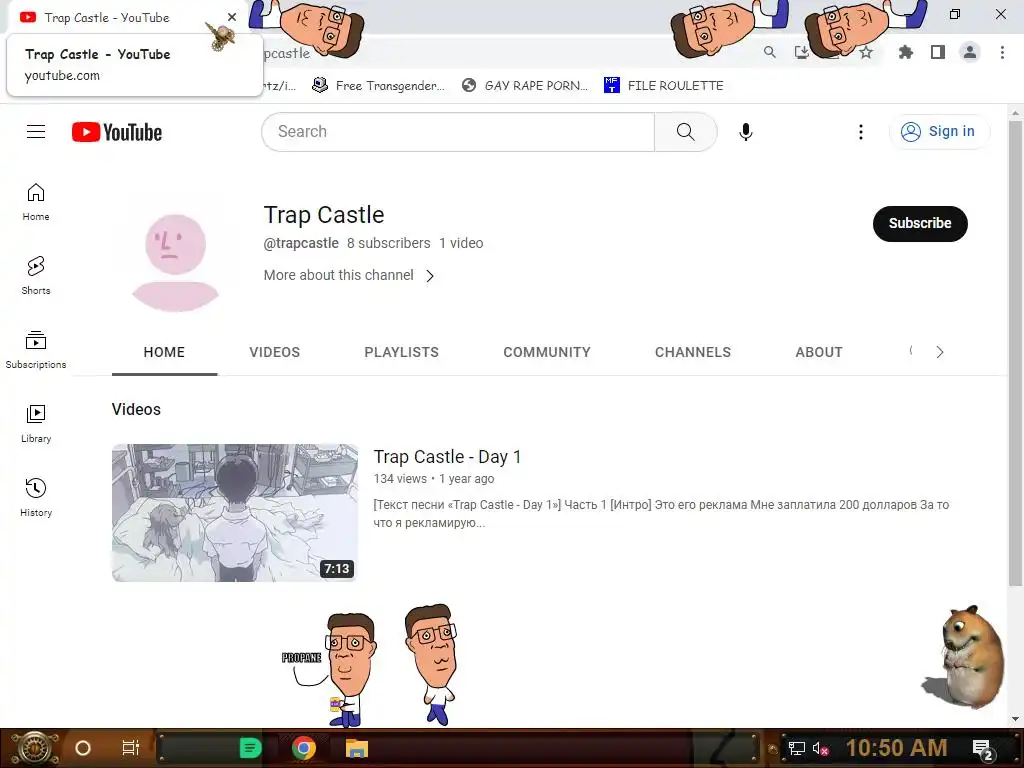Play the 7:13 video thumbnail

234,513
